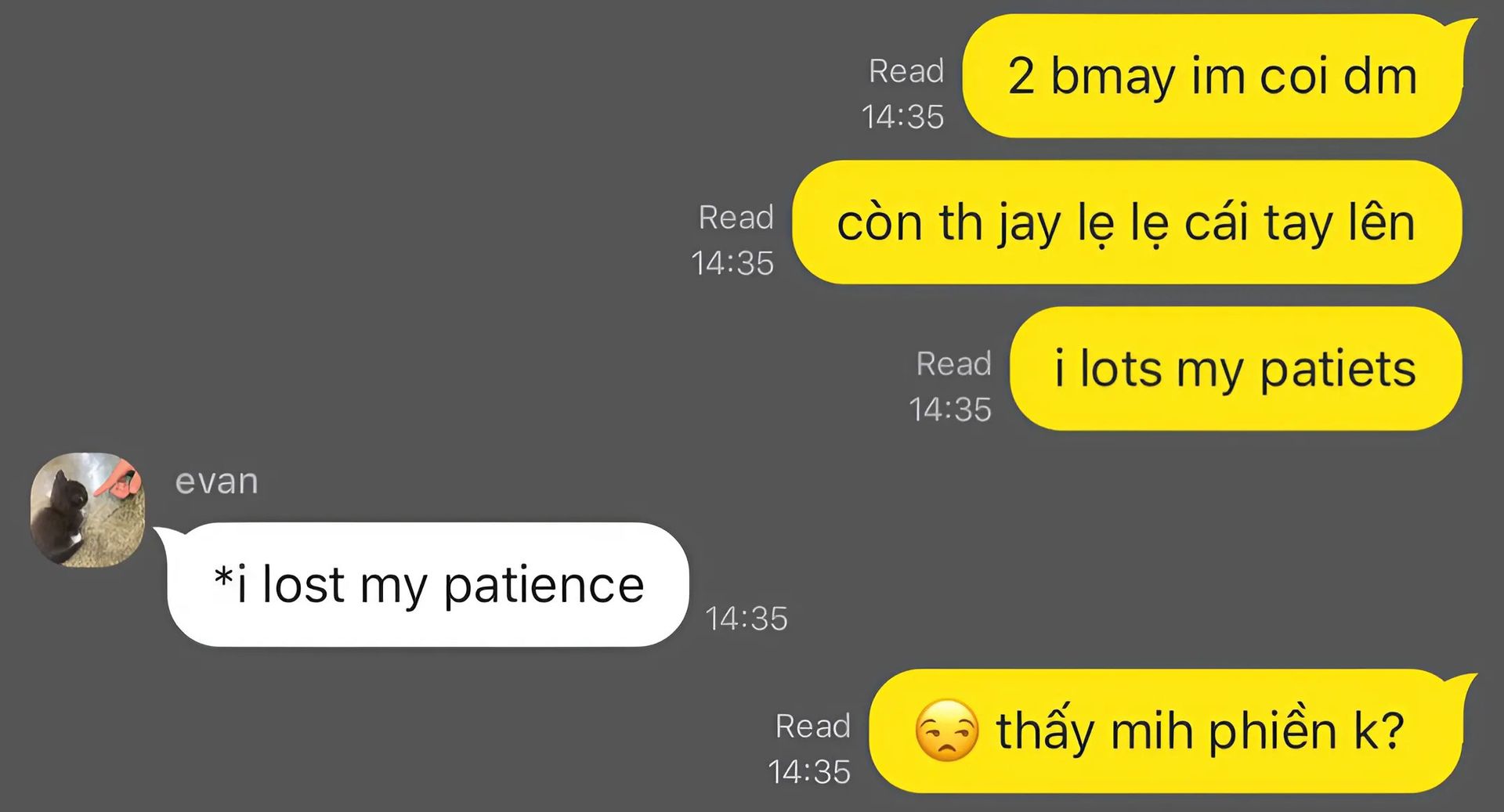
Task: Click Read label beside "2 bmay im coi dm"
Action: click(906, 71)
